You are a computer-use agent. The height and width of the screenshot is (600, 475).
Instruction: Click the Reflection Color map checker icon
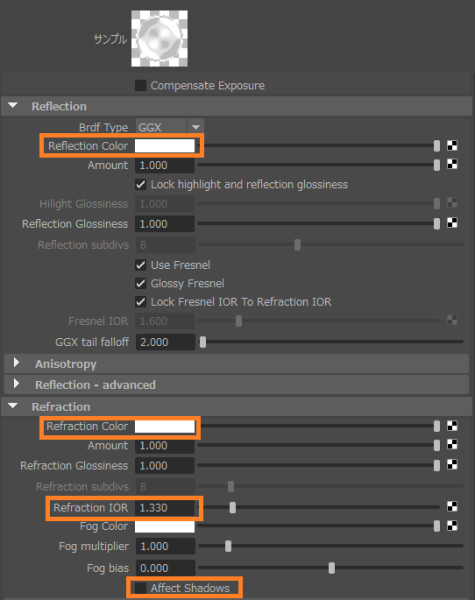tap(452, 145)
